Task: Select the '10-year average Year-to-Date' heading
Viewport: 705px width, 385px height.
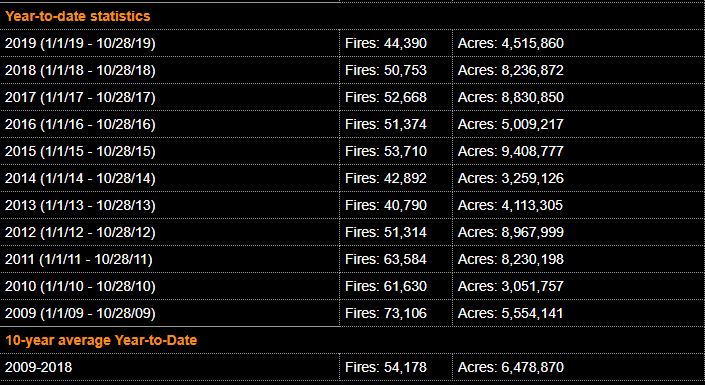Action: point(101,340)
